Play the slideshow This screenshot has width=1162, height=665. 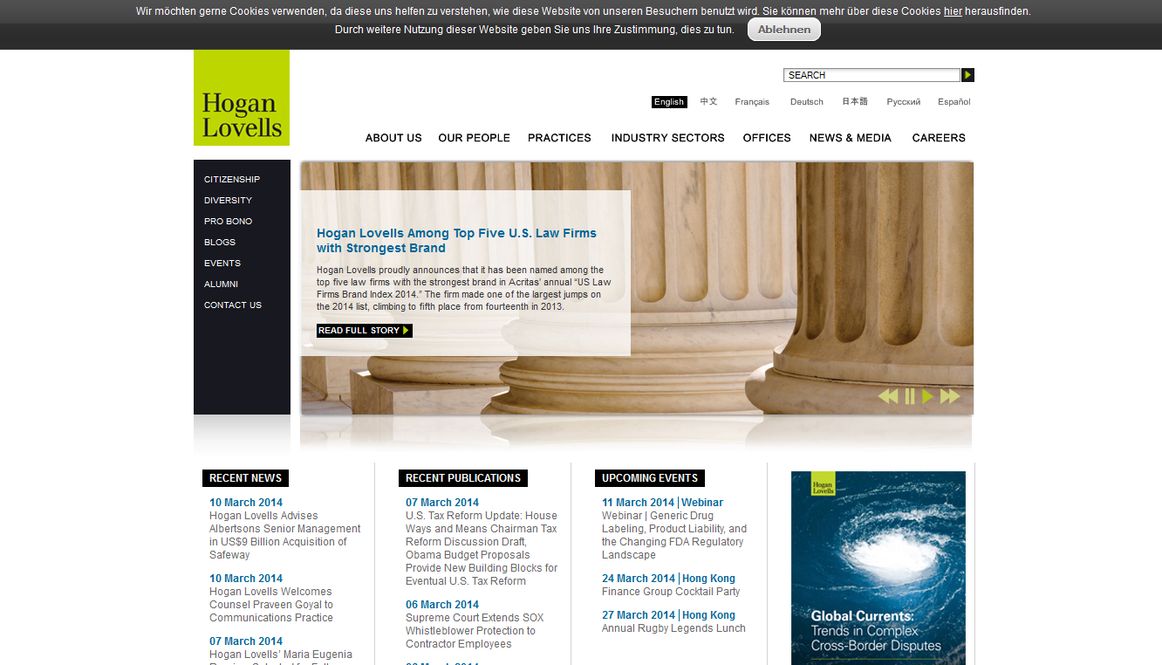(x=927, y=397)
